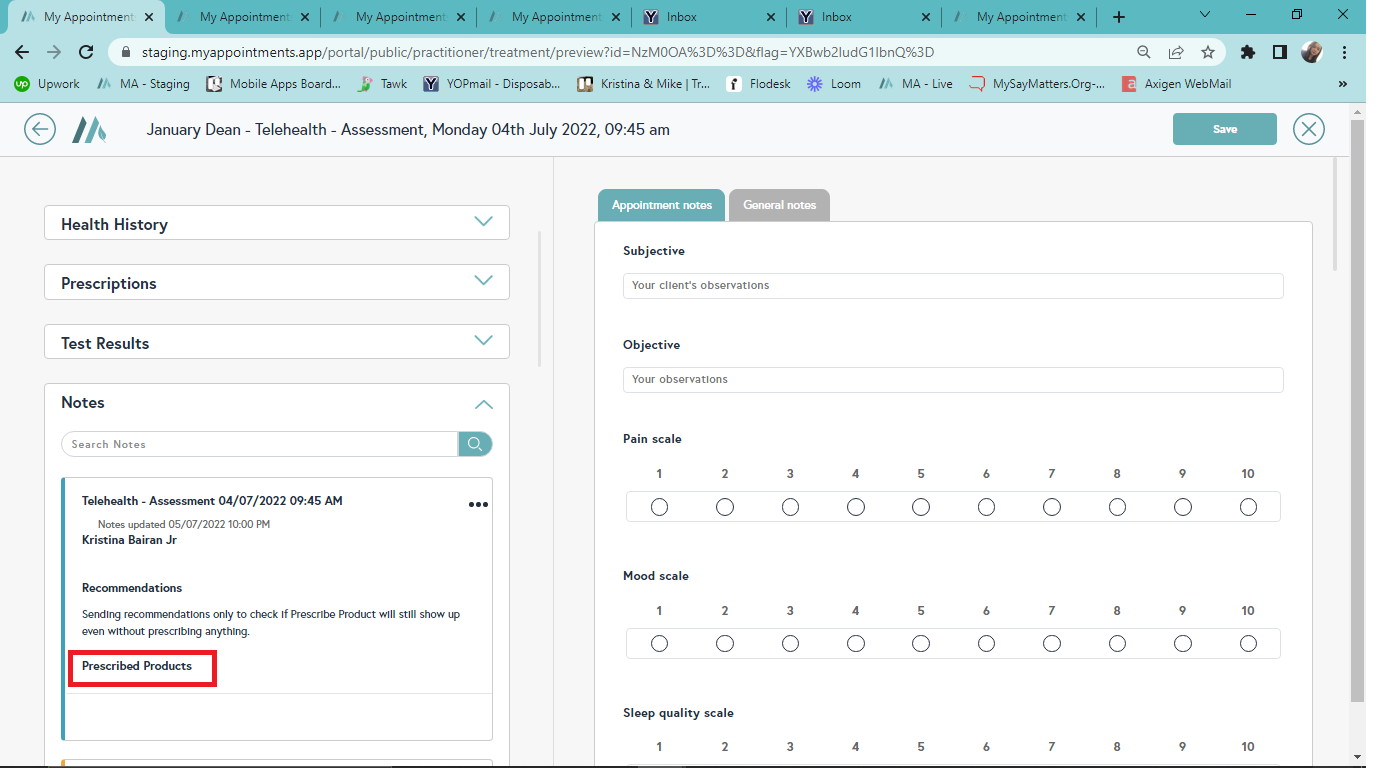Open the browser extensions puzzle icon
Viewport: 1384px width, 778px height.
click(1247, 52)
